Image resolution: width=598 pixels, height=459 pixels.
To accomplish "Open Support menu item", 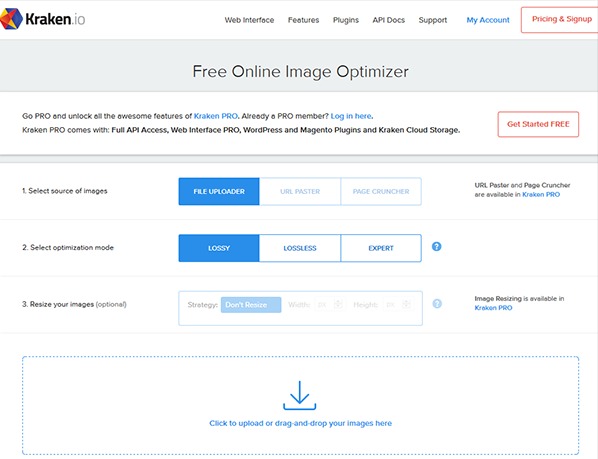I will [432, 20].
